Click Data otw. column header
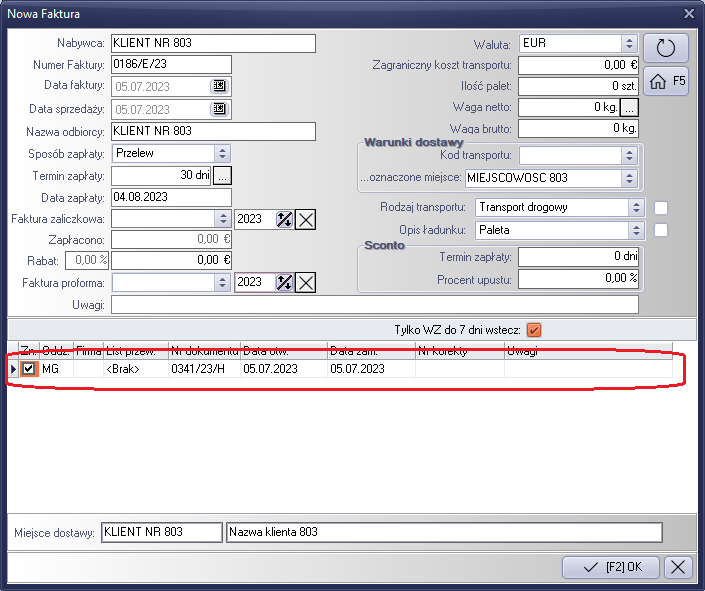 coord(284,351)
